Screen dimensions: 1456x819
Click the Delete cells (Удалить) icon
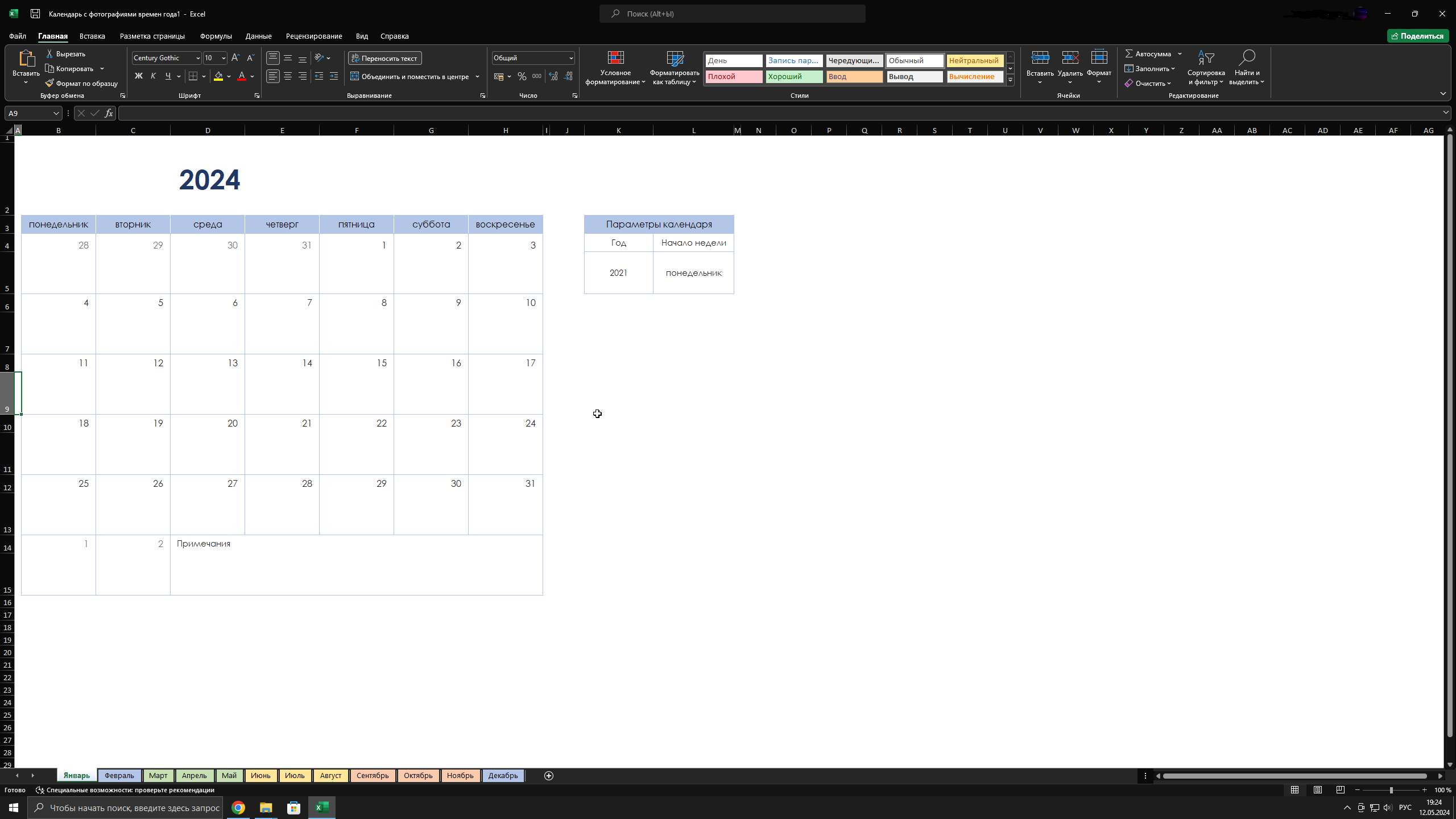(x=1070, y=58)
